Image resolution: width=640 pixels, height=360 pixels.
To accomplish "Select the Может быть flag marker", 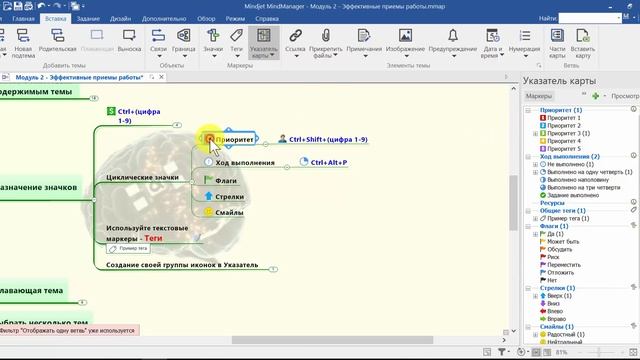I will pos(559,242).
